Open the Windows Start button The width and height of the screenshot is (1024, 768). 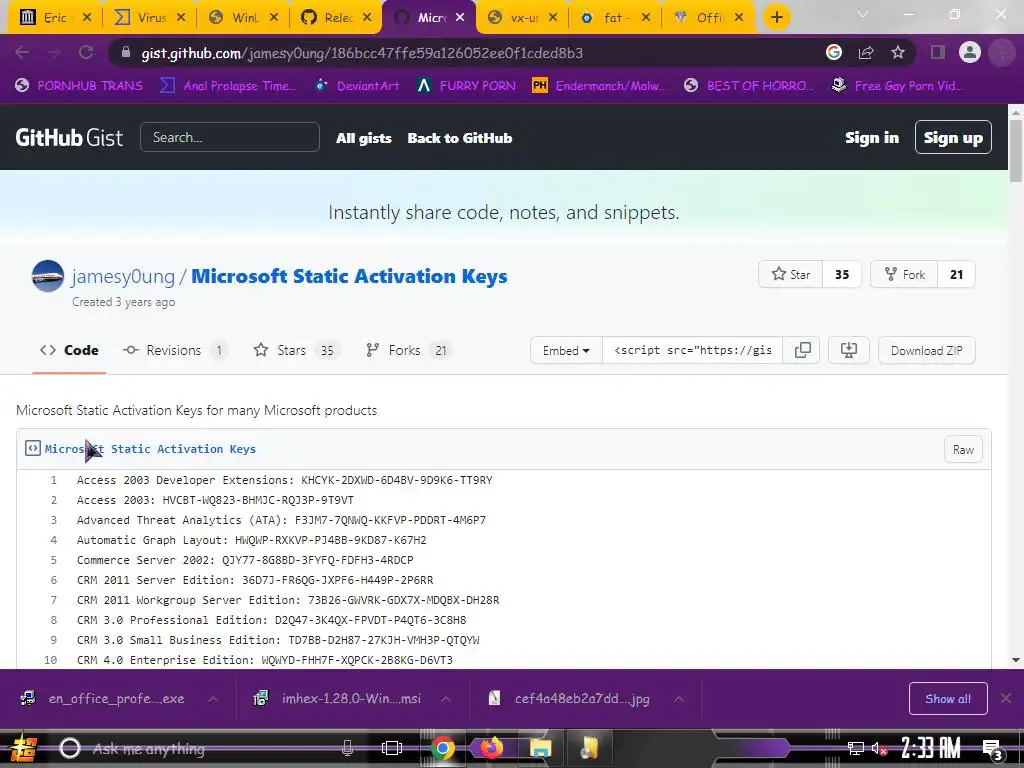pos(24,748)
